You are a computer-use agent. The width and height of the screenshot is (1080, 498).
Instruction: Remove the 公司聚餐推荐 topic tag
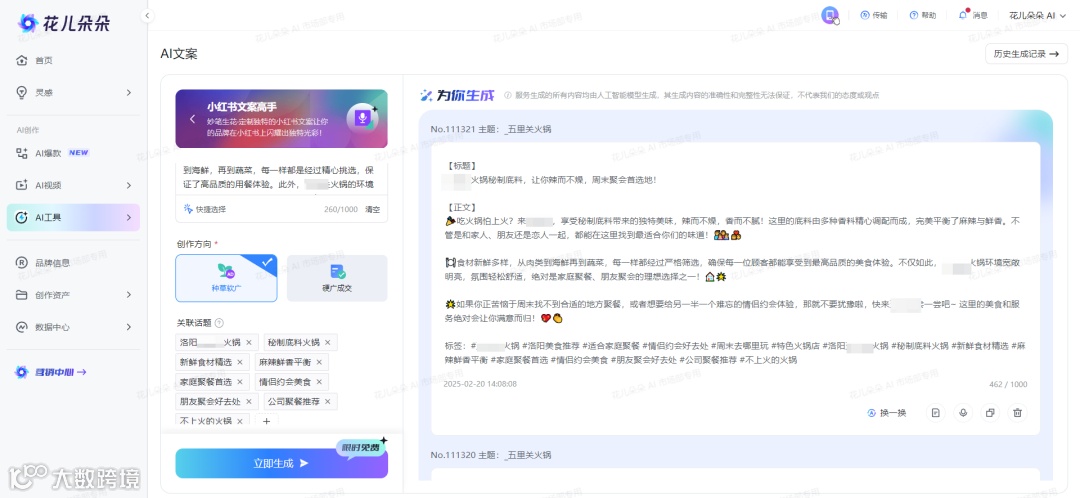click(x=328, y=401)
